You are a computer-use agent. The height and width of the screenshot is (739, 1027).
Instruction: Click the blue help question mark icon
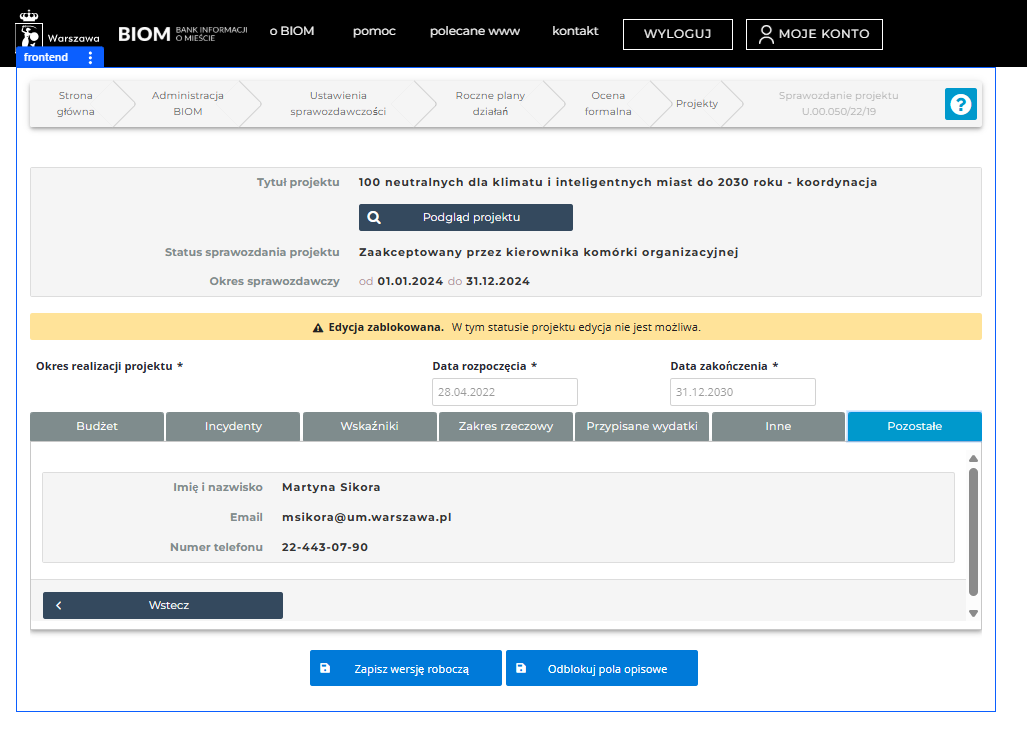tap(960, 104)
